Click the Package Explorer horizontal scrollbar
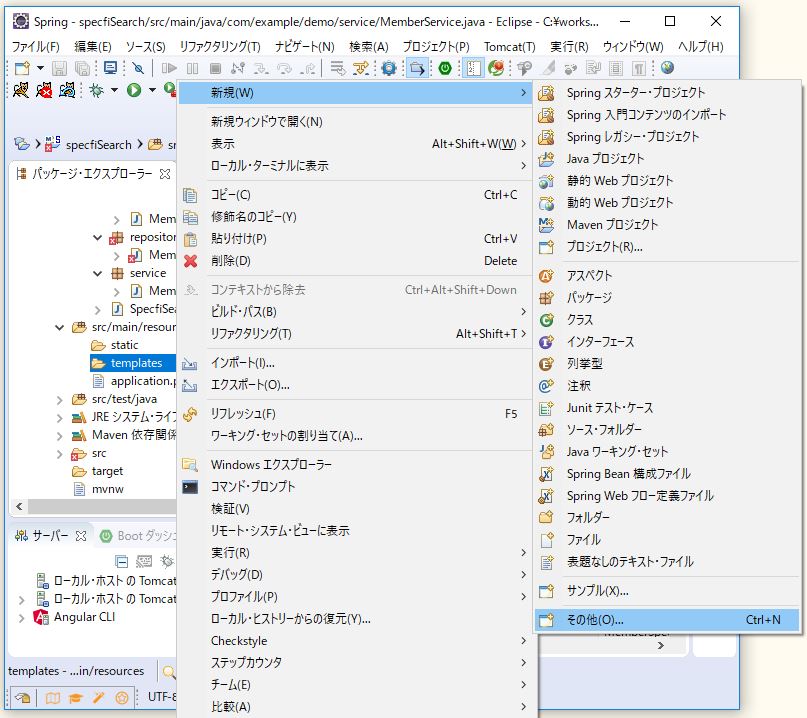Image resolution: width=807 pixels, height=718 pixels. click(102, 506)
